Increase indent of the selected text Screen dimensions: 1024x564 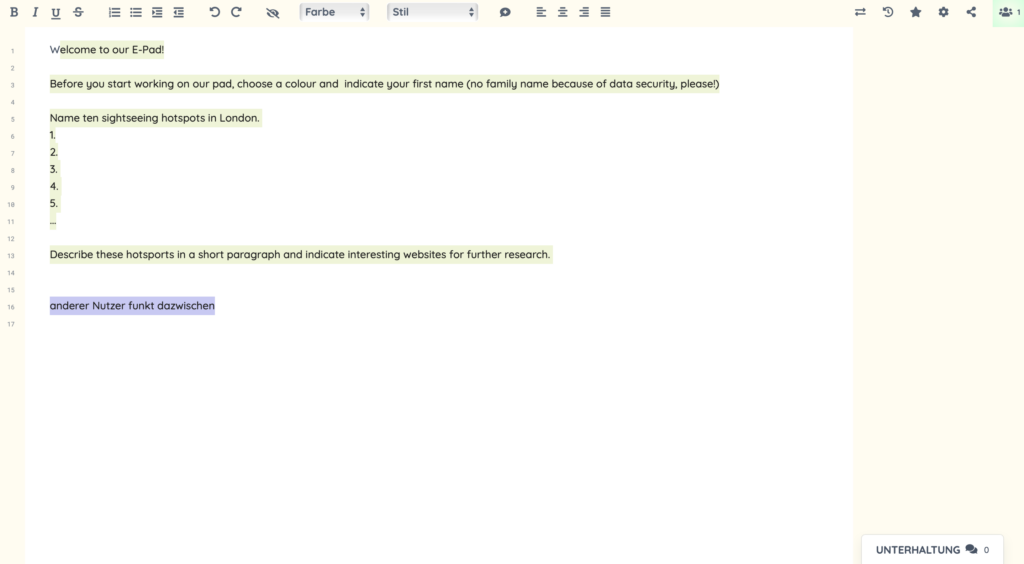tap(157, 12)
